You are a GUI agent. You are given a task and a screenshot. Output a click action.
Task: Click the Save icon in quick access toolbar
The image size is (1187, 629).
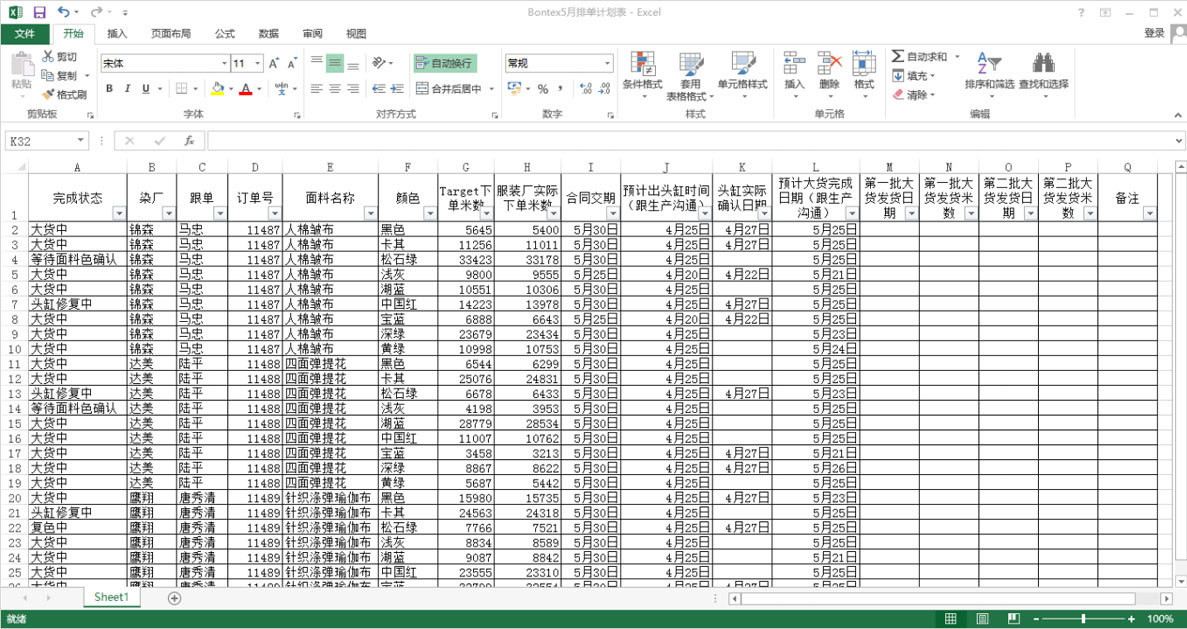coord(39,12)
